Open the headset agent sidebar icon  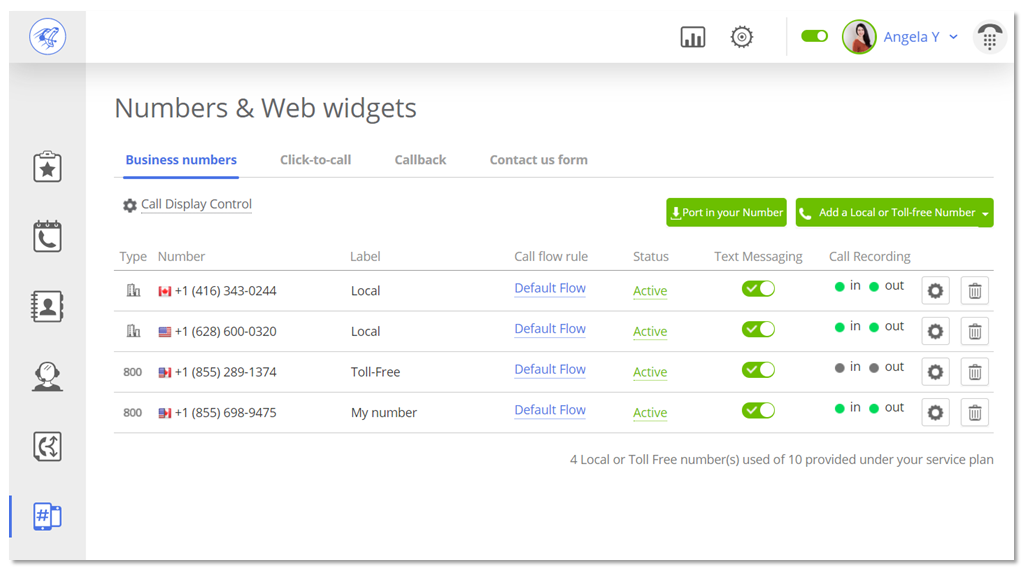(47, 377)
